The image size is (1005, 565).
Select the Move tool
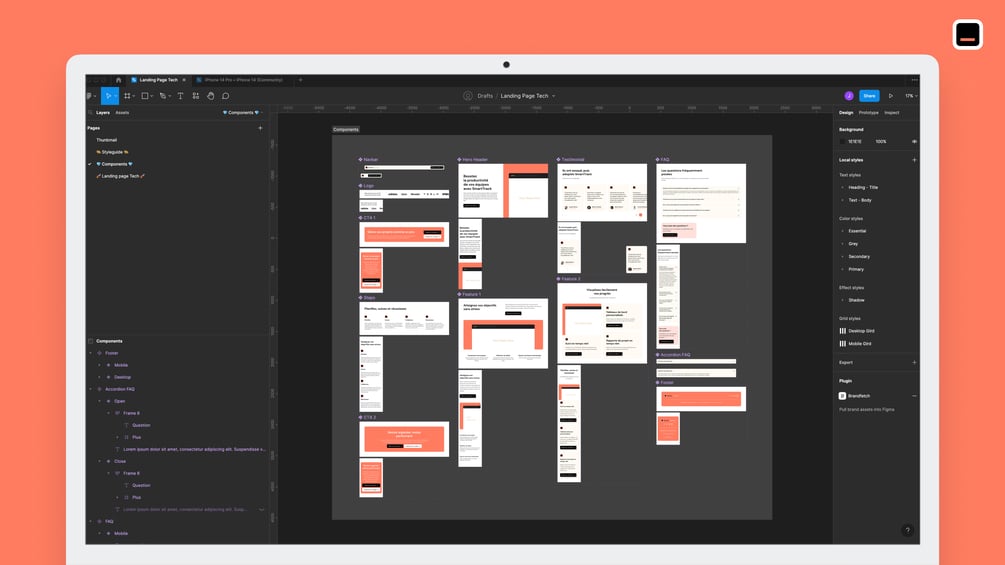tap(108, 96)
